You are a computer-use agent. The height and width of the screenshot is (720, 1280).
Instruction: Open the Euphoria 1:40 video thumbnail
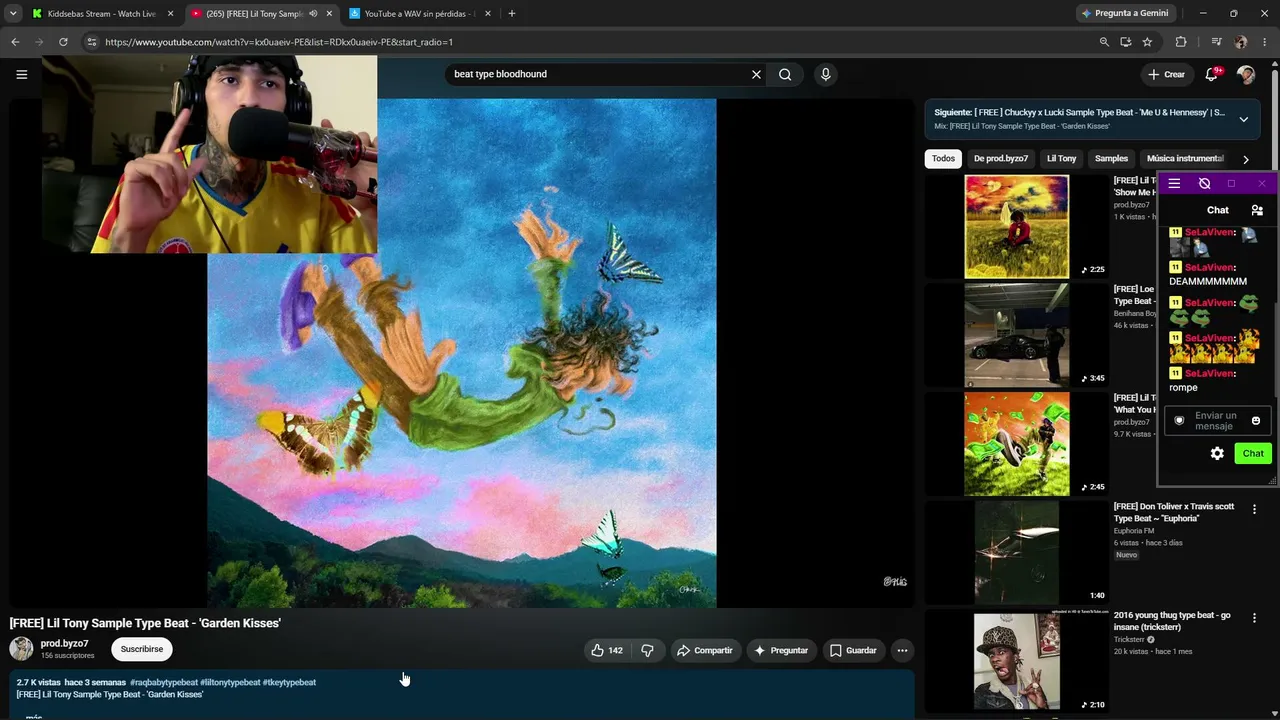point(1016,553)
